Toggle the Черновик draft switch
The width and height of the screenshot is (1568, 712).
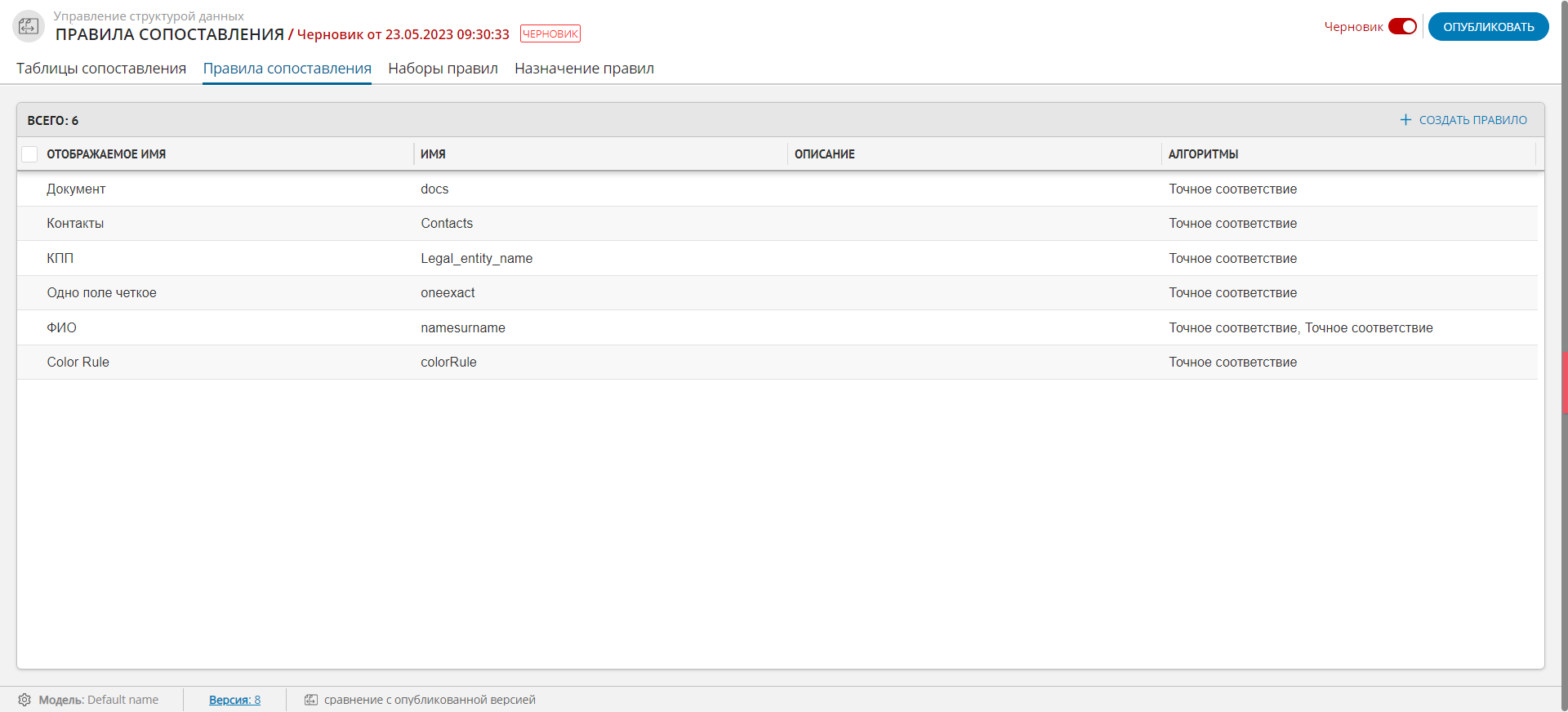coord(1402,27)
